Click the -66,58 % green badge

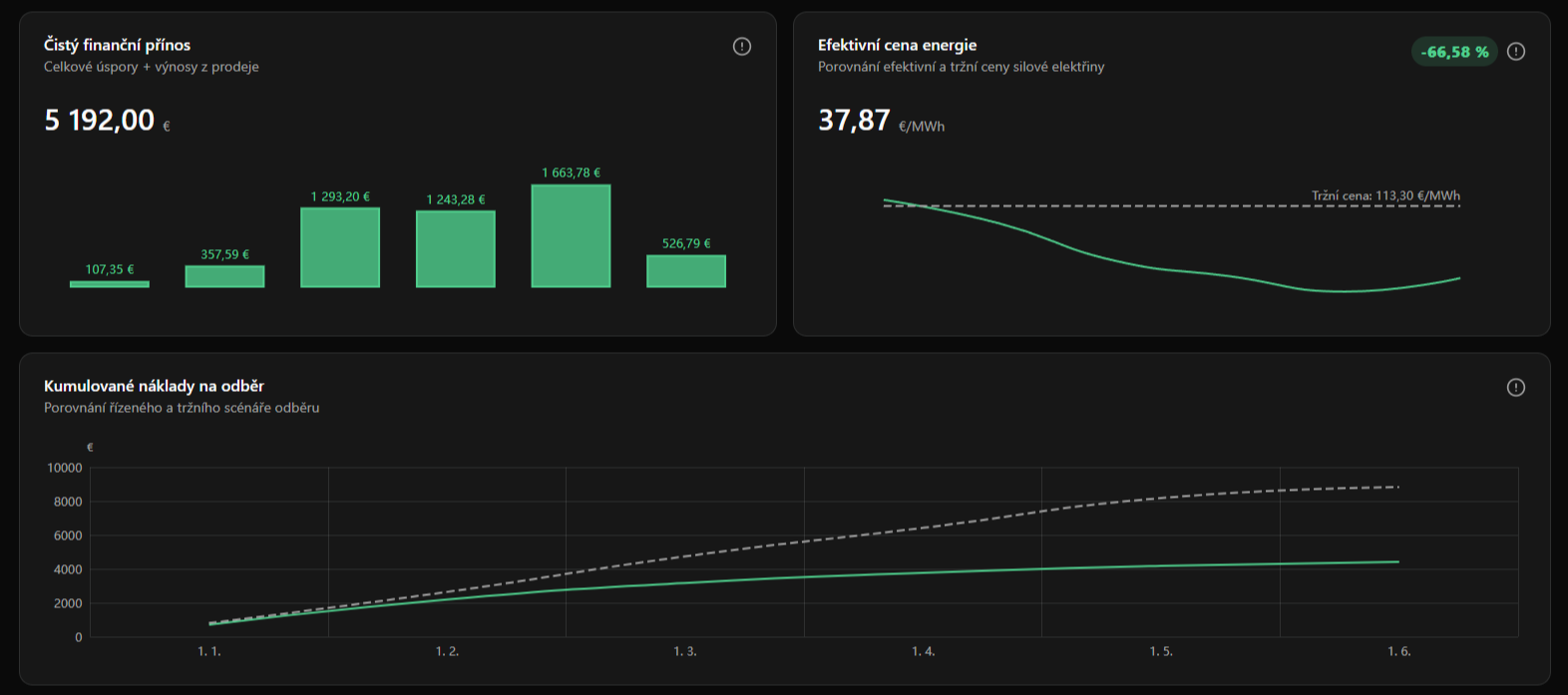(x=1454, y=52)
